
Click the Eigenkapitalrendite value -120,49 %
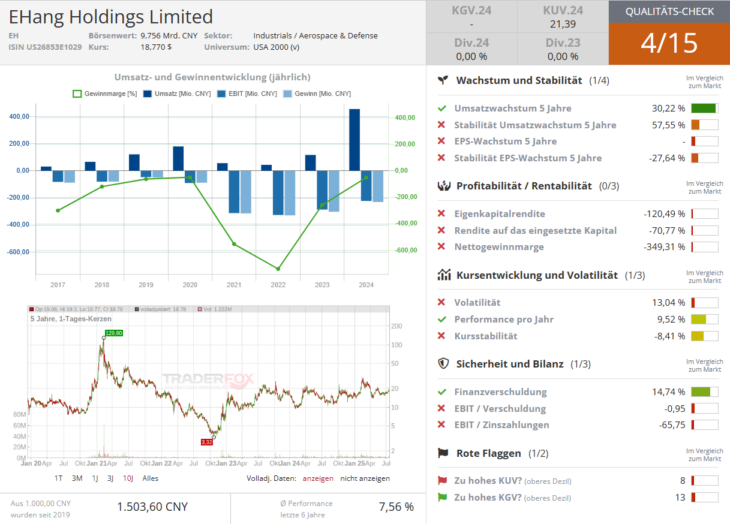tap(664, 214)
